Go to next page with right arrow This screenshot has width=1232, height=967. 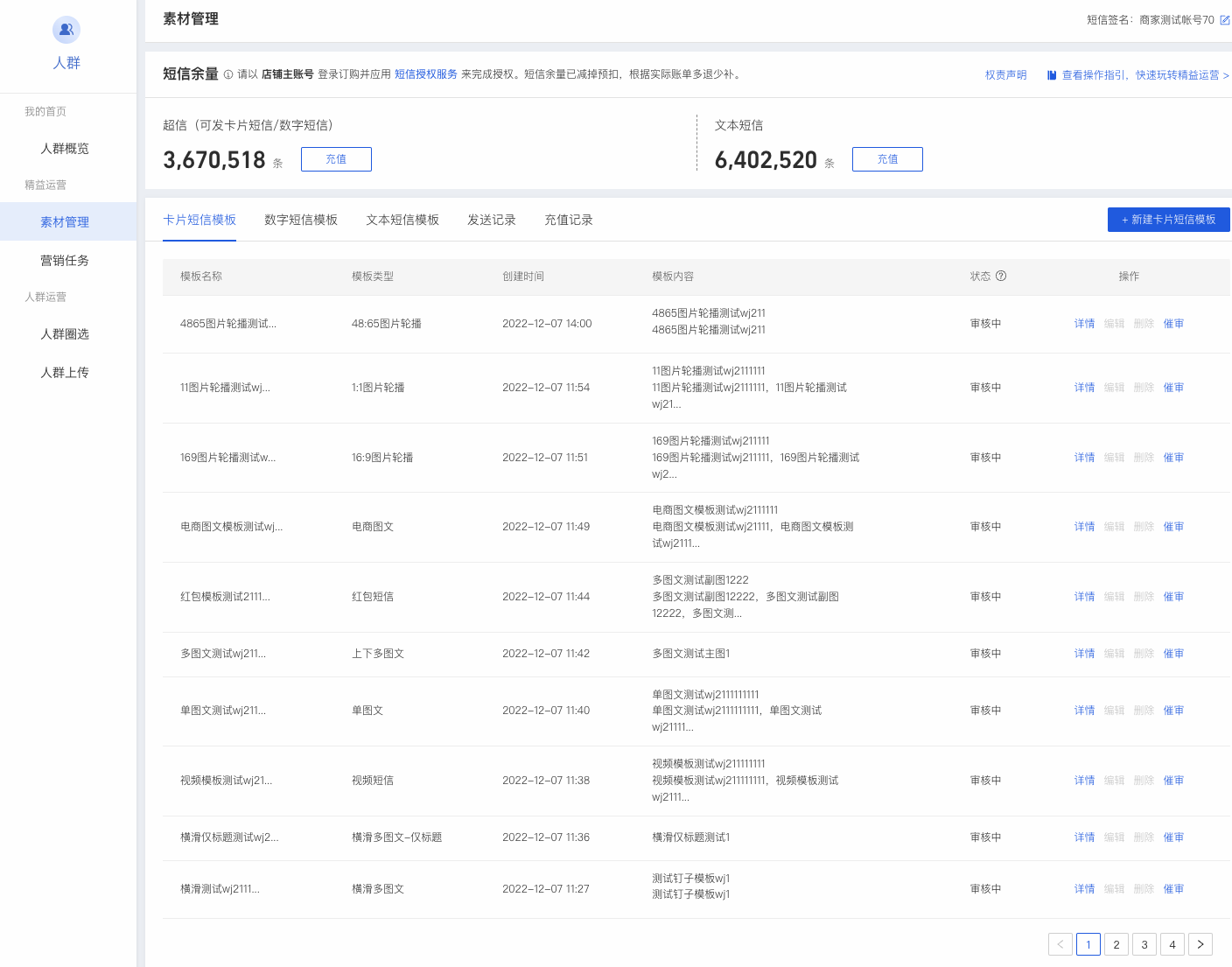point(1200,944)
